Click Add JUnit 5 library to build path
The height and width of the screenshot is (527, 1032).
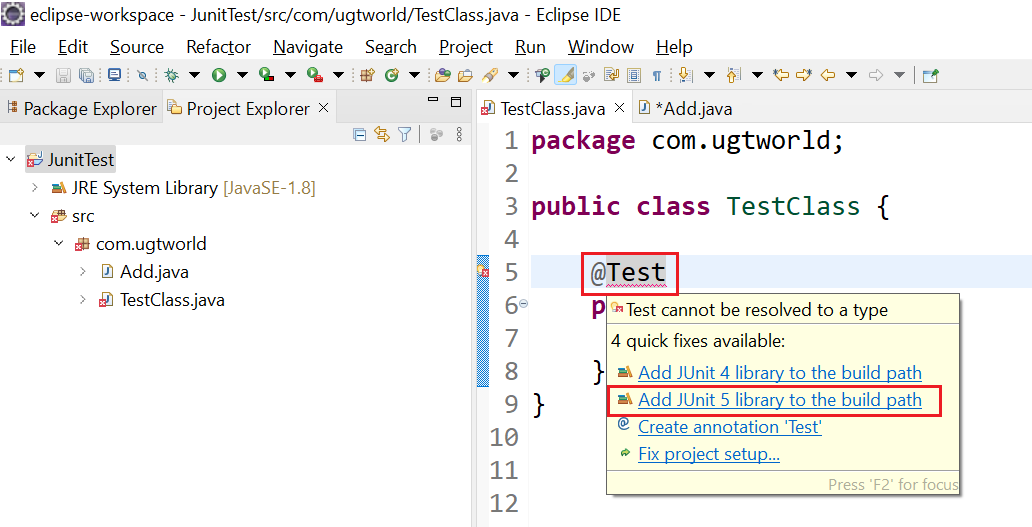click(780, 400)
